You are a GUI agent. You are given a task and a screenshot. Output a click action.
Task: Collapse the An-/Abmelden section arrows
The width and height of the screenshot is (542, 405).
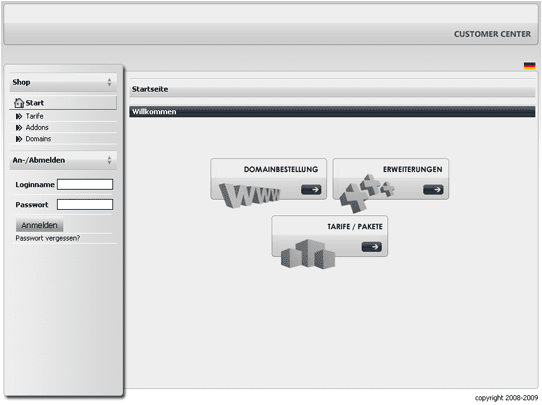click(109, 160)
